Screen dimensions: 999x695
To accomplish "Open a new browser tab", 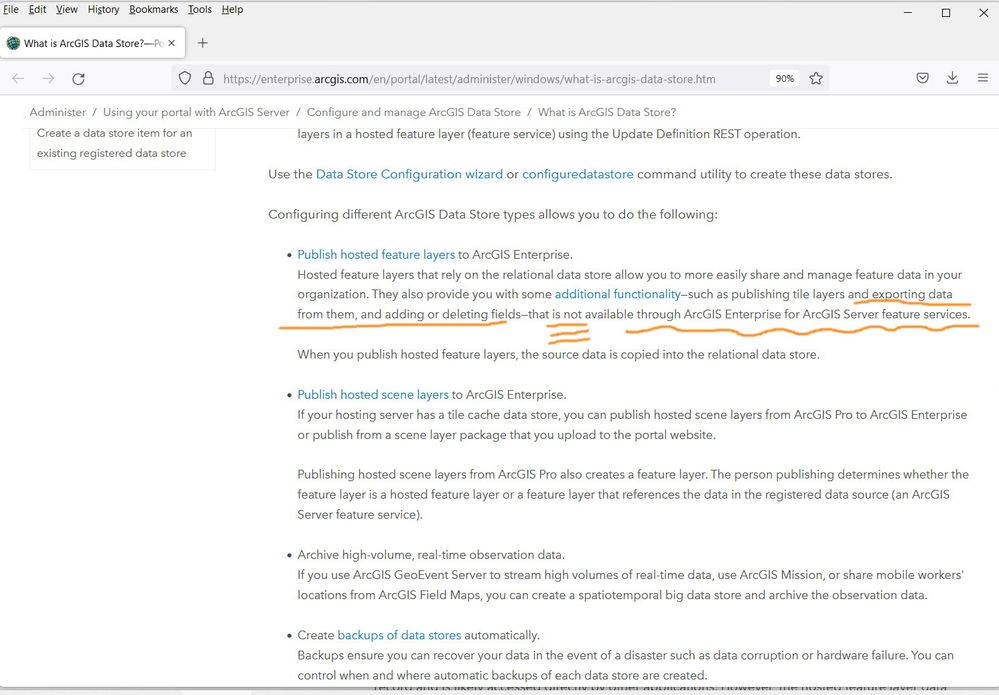I will click(x=203, y=43).
